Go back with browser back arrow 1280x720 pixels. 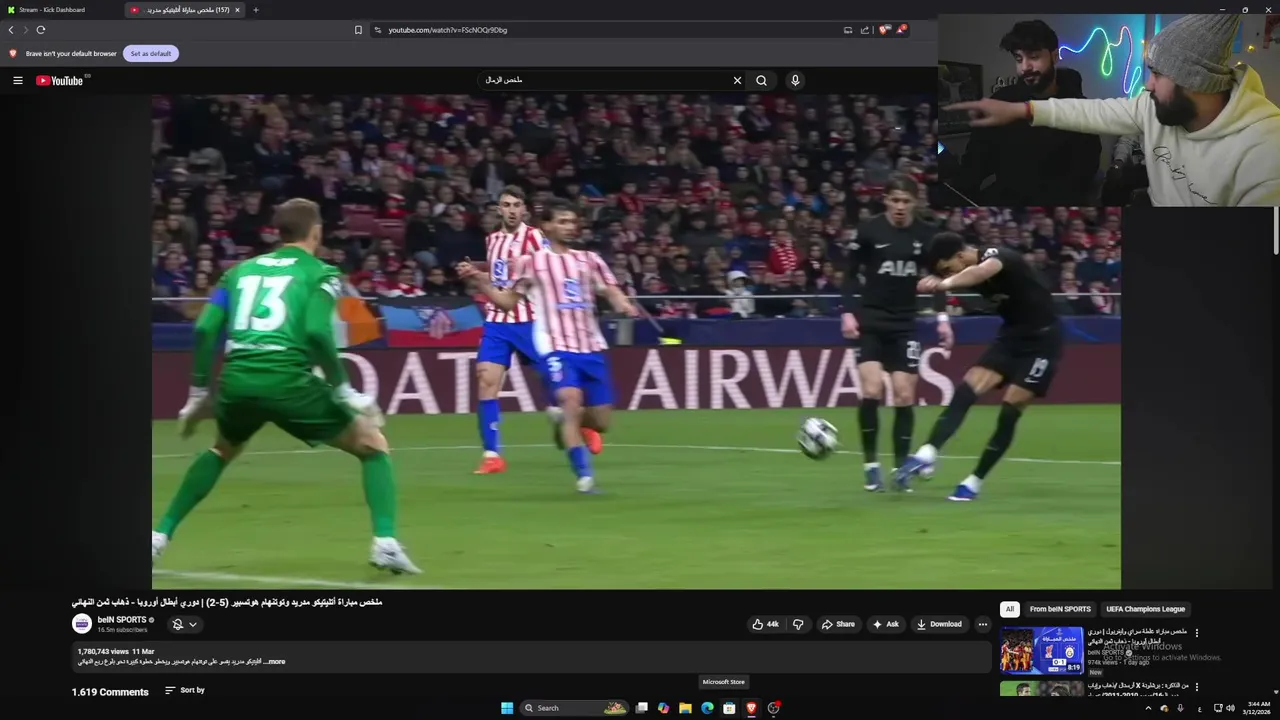point(11,30)
